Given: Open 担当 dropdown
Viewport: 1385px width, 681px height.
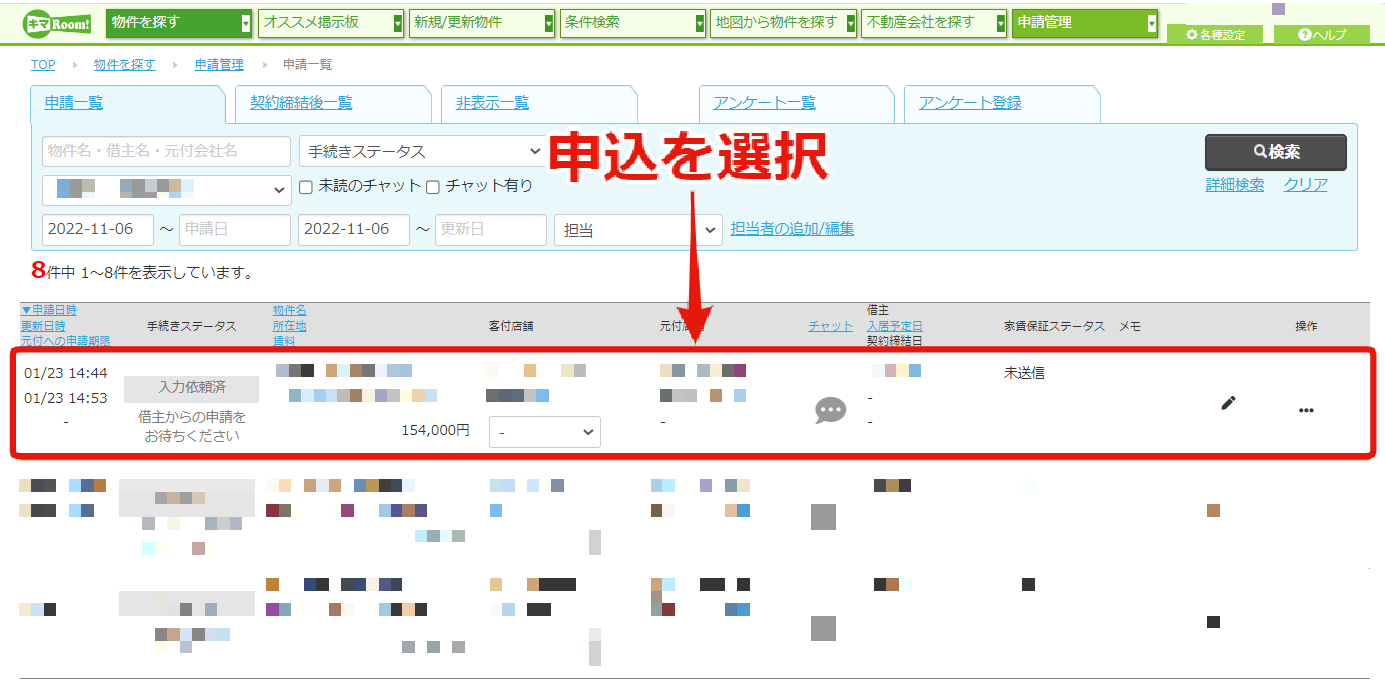Looking at the screenshot, I should coord(638,229).
